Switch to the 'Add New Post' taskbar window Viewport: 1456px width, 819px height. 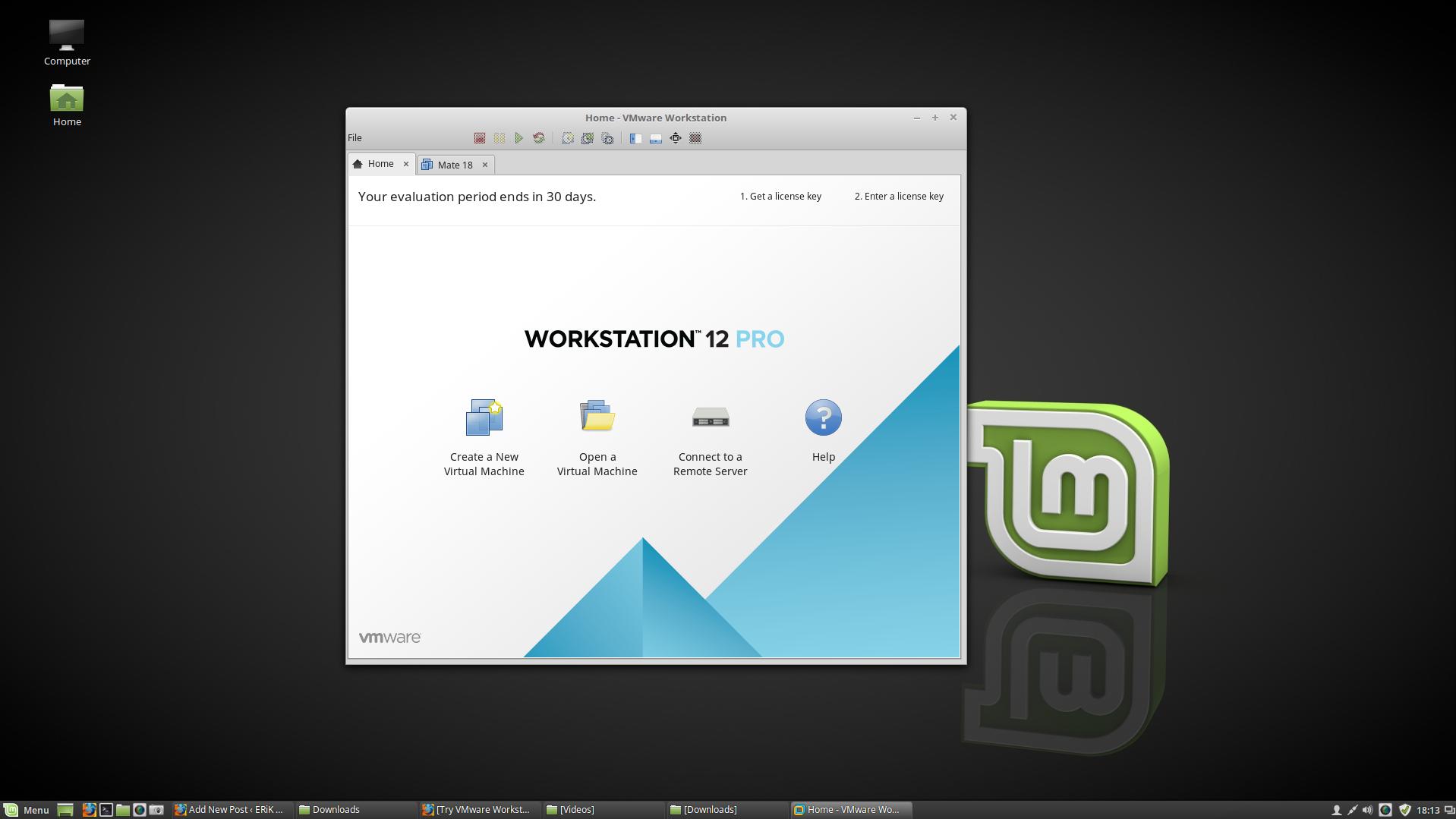pos(232,810)
